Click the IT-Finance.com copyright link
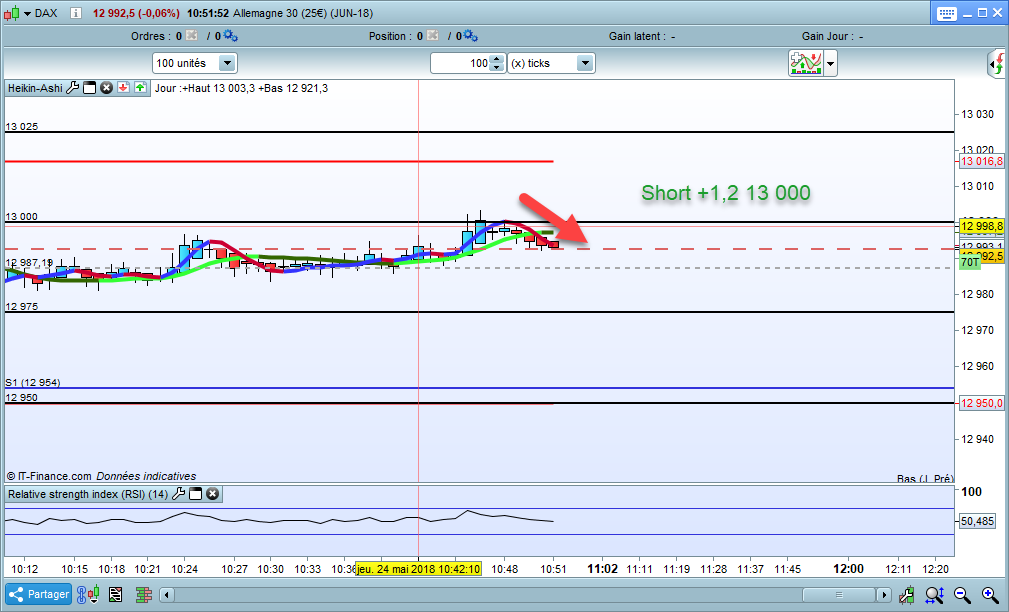 click(49, 476)
